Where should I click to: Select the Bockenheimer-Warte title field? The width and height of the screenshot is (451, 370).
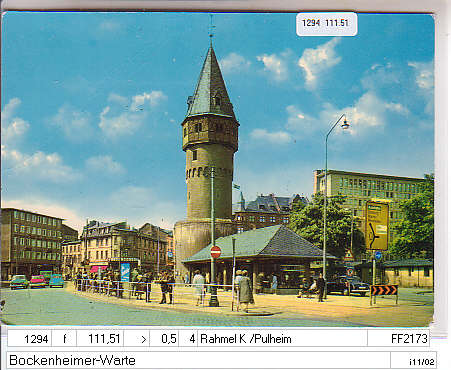tap(198, 360)
